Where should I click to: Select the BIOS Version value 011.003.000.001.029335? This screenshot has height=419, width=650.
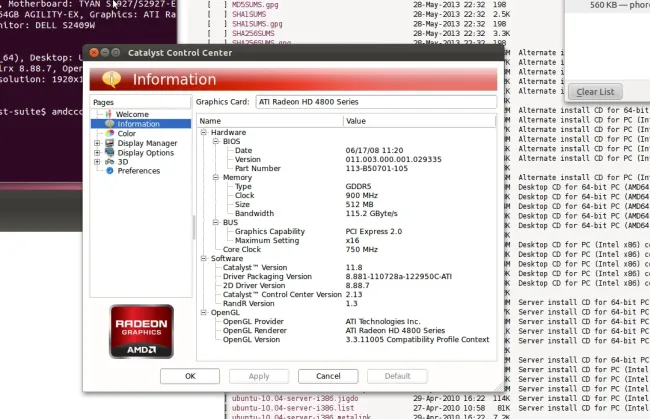[393, 160]
